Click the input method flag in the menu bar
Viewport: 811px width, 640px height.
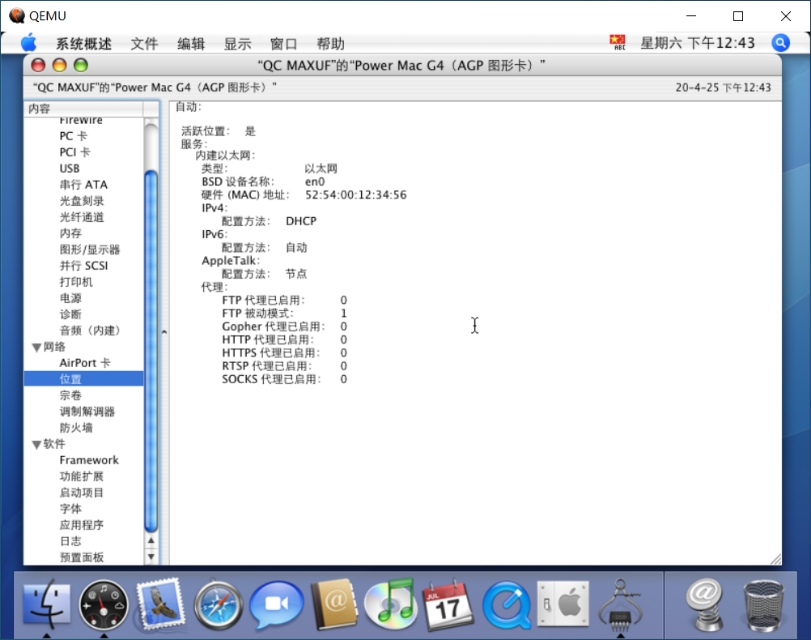click(x=618, y=43)
